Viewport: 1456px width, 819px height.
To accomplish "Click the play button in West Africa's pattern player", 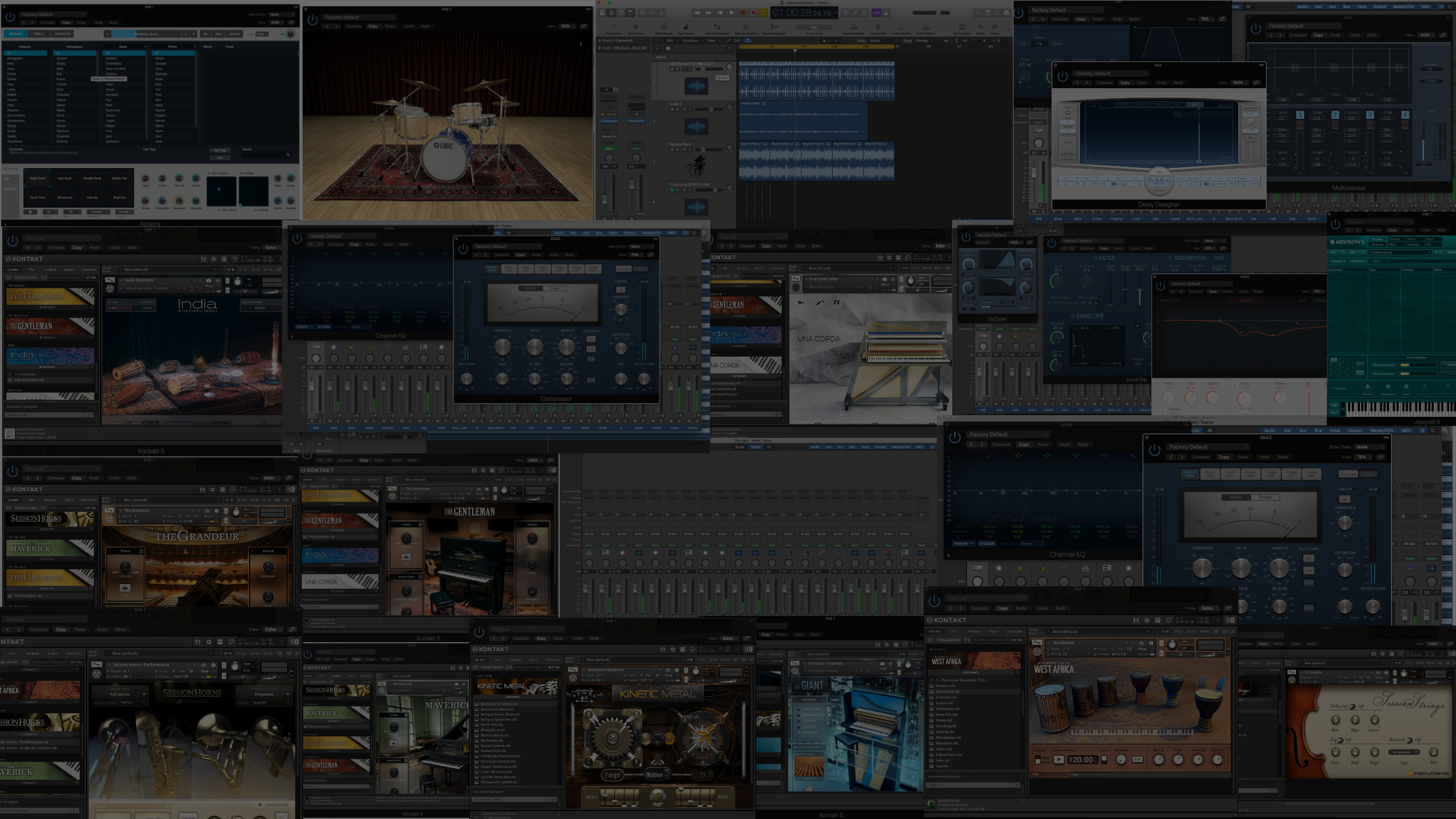I will [1058, 759].
